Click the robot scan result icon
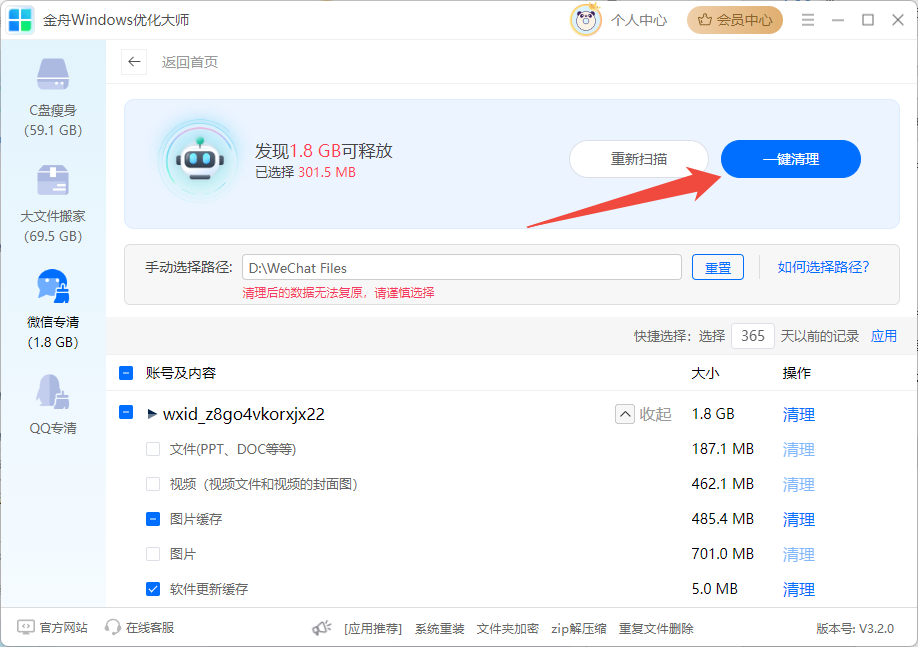 coord(200,159)
